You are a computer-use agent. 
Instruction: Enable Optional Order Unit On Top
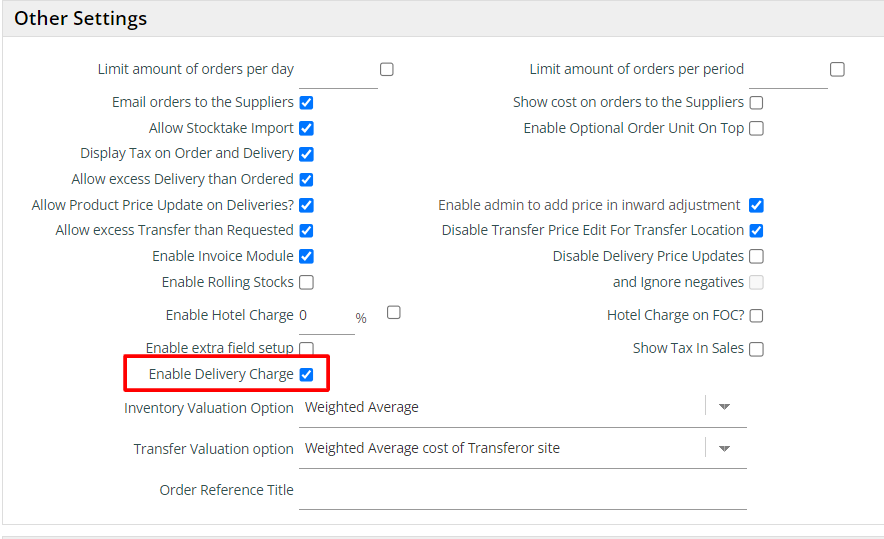coord(756,128)
